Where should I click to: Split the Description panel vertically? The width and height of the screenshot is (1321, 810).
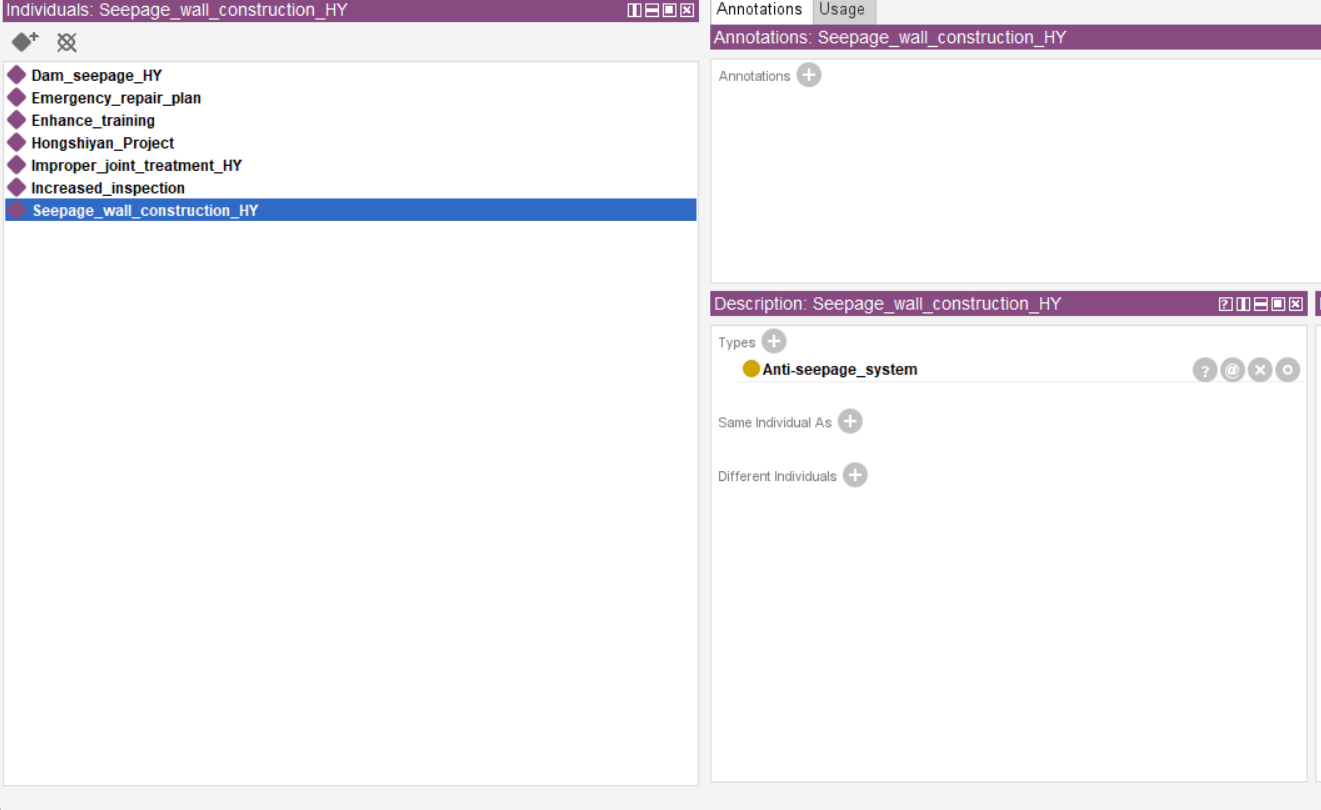tap(1243, 304)
